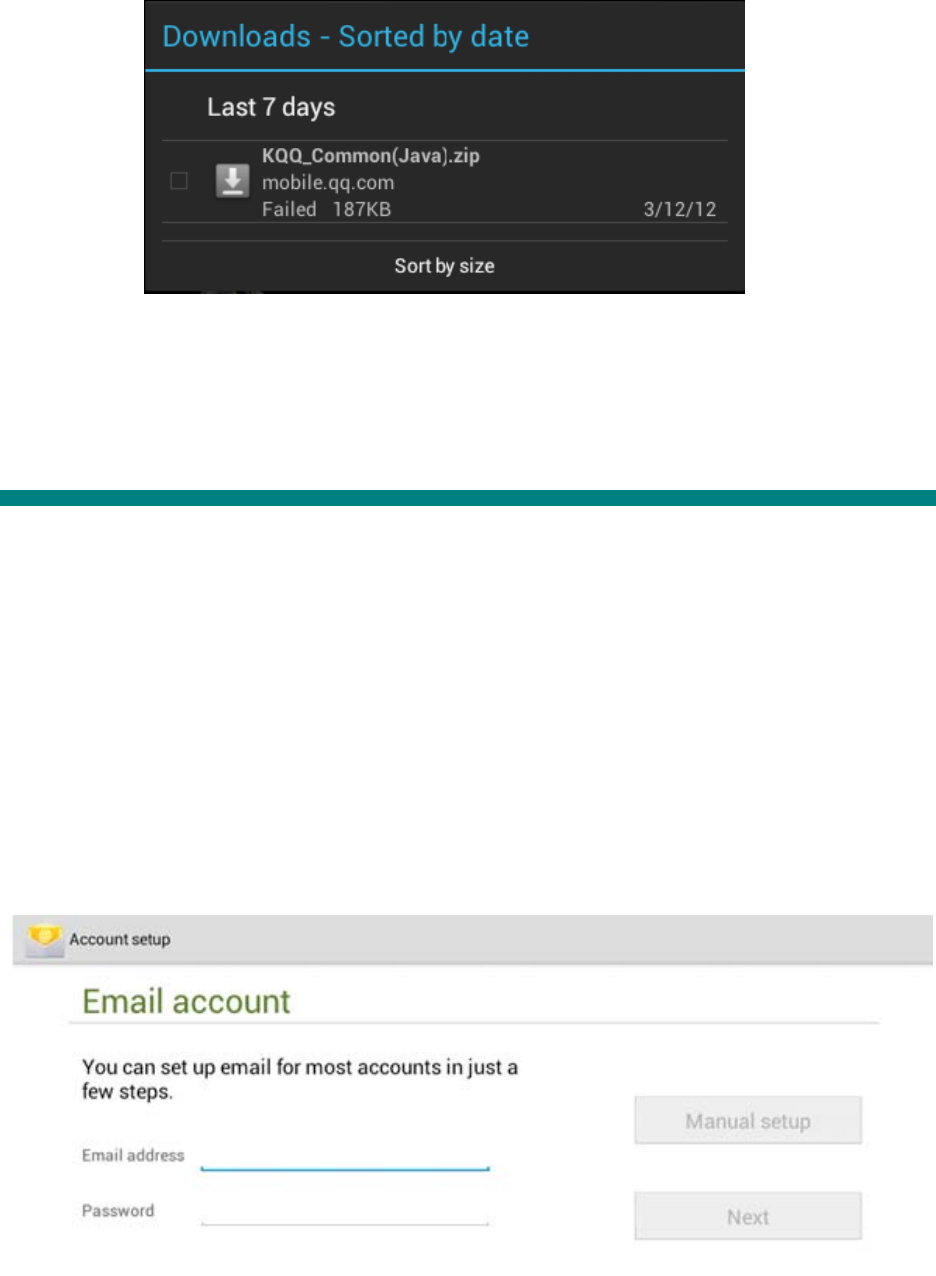Click the Failed 187KB status text
The width and height of the screenshot is (936, 1276).
326,209
